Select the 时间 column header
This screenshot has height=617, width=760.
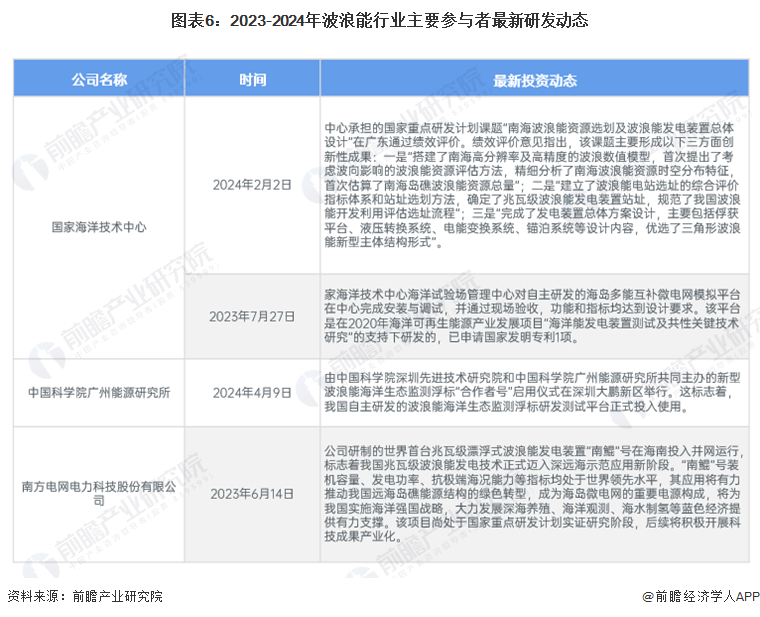tap(252, 79)
